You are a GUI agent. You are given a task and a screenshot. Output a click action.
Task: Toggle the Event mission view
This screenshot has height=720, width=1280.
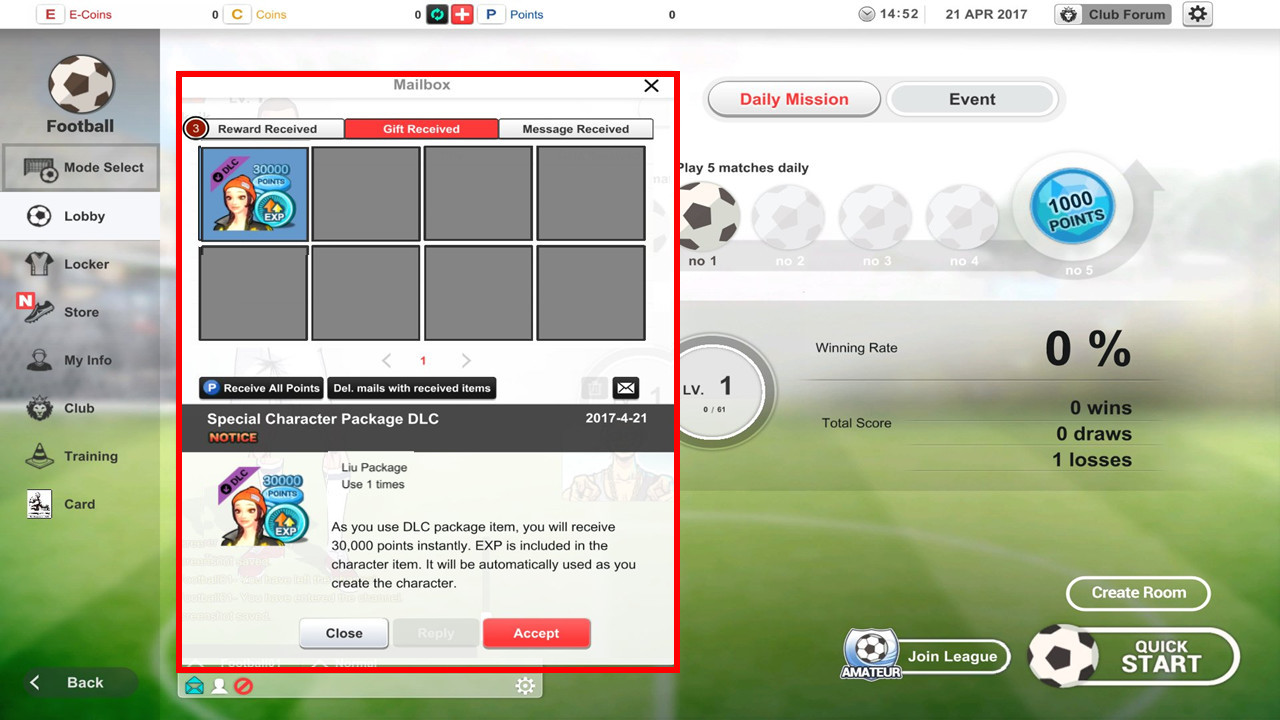[971, 99]
